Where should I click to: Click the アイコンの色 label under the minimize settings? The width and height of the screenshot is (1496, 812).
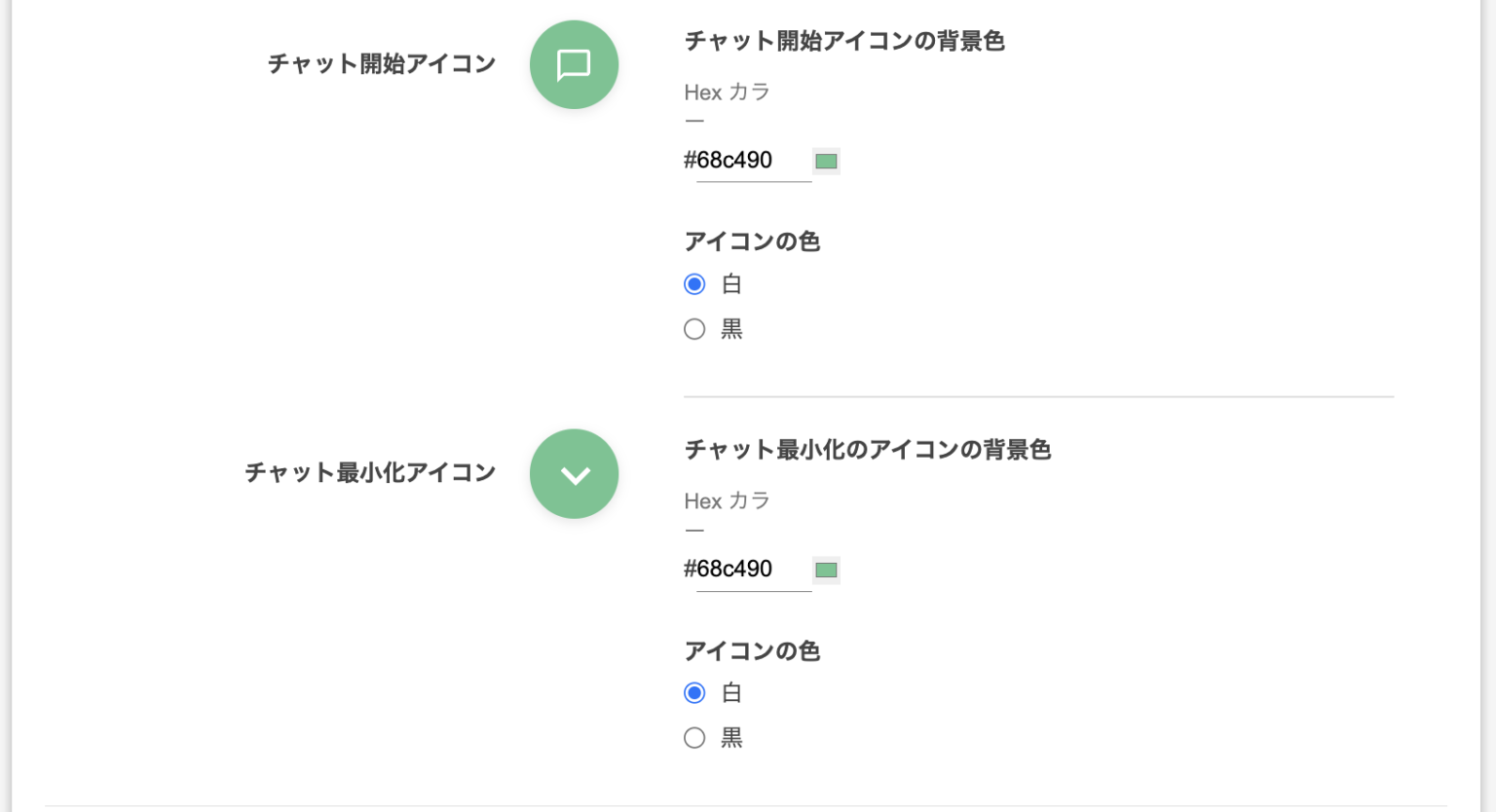[x=752, y=650]
